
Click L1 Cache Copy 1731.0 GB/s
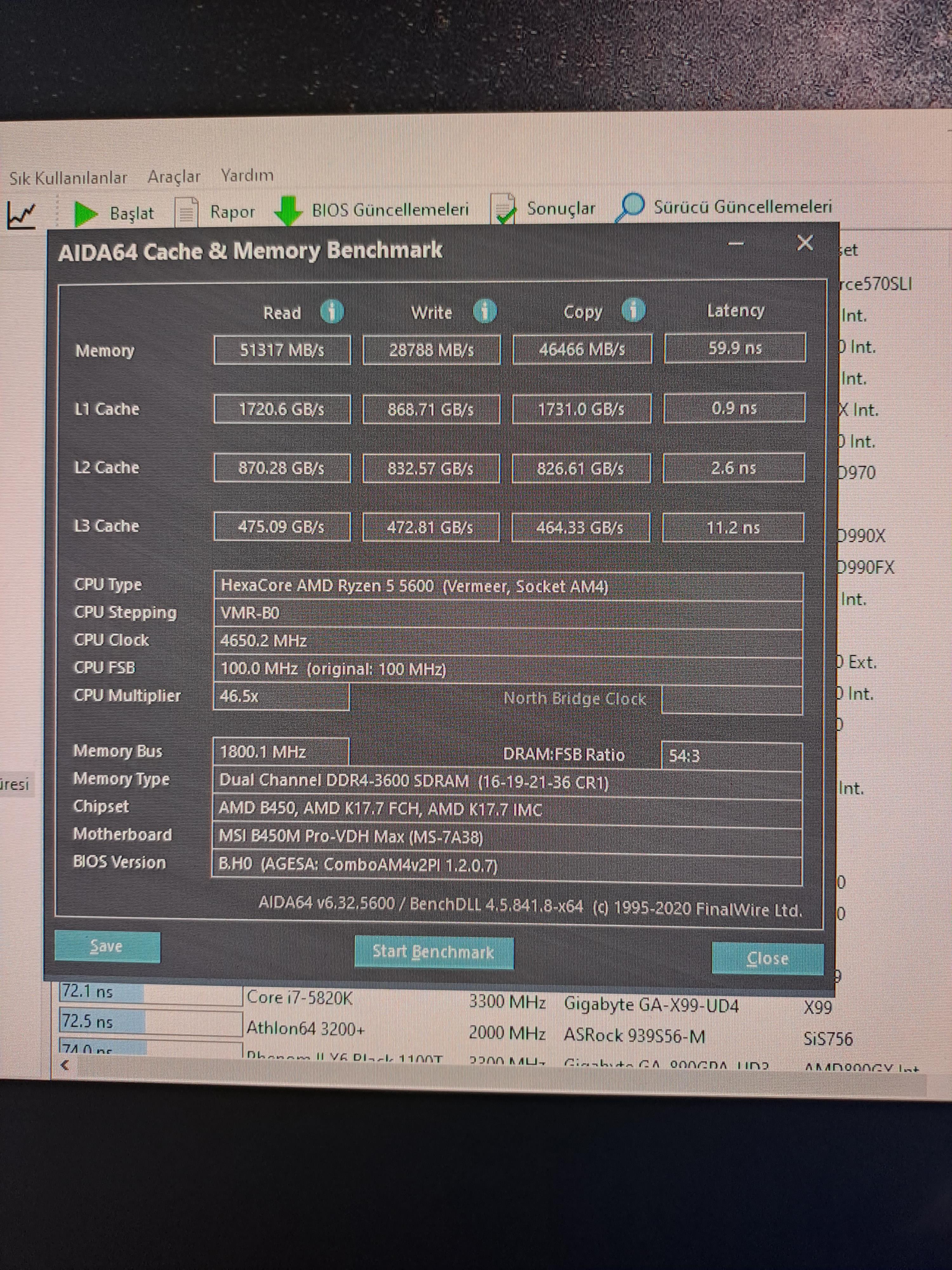[x=581, y=408]
